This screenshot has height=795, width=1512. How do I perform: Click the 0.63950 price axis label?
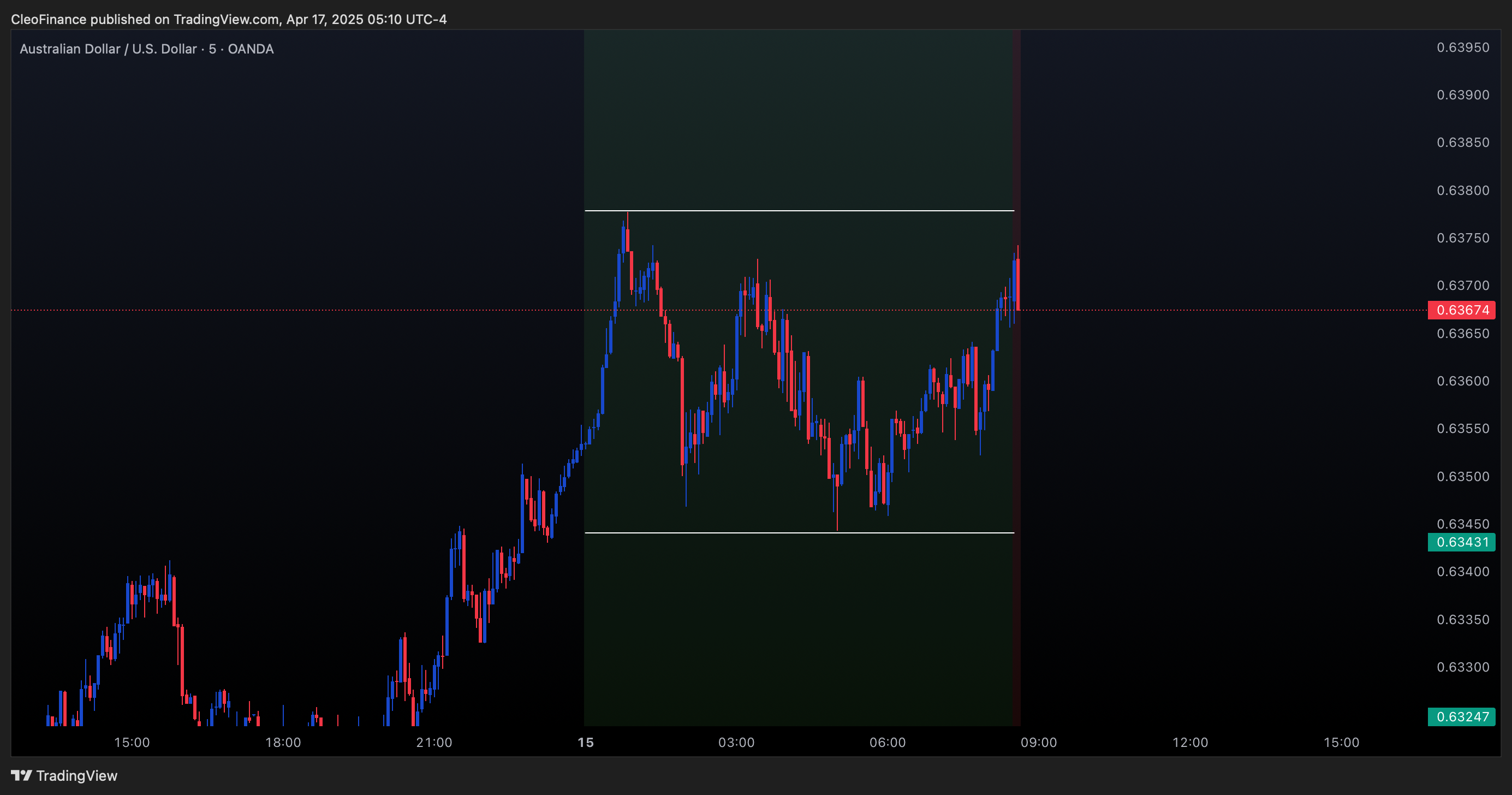tap(1463, 48)
